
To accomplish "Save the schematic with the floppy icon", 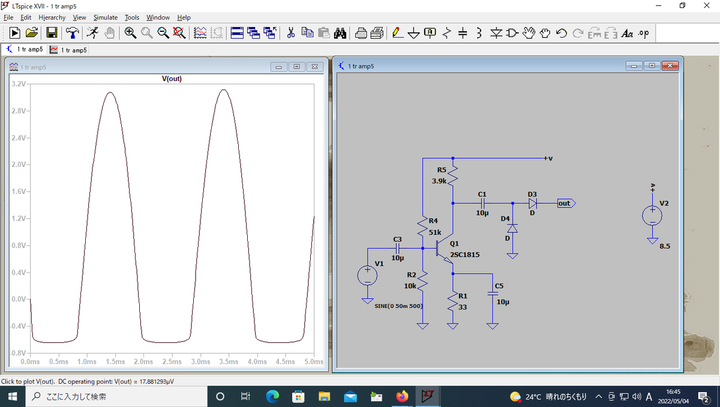I will click(51, 33).
